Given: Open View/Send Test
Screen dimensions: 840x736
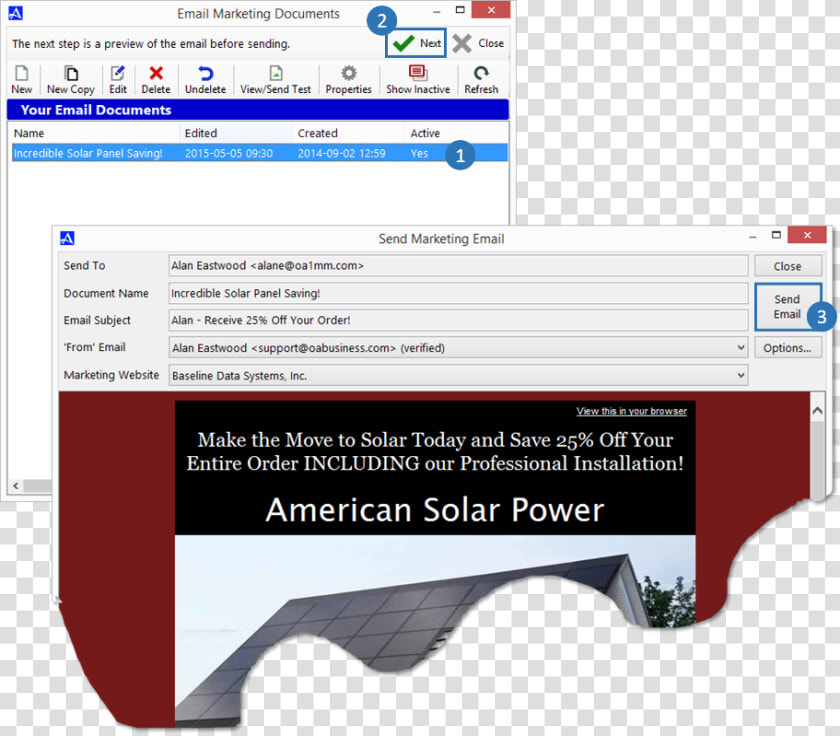Looking at the screenshot, I should [x=275, y=80].
